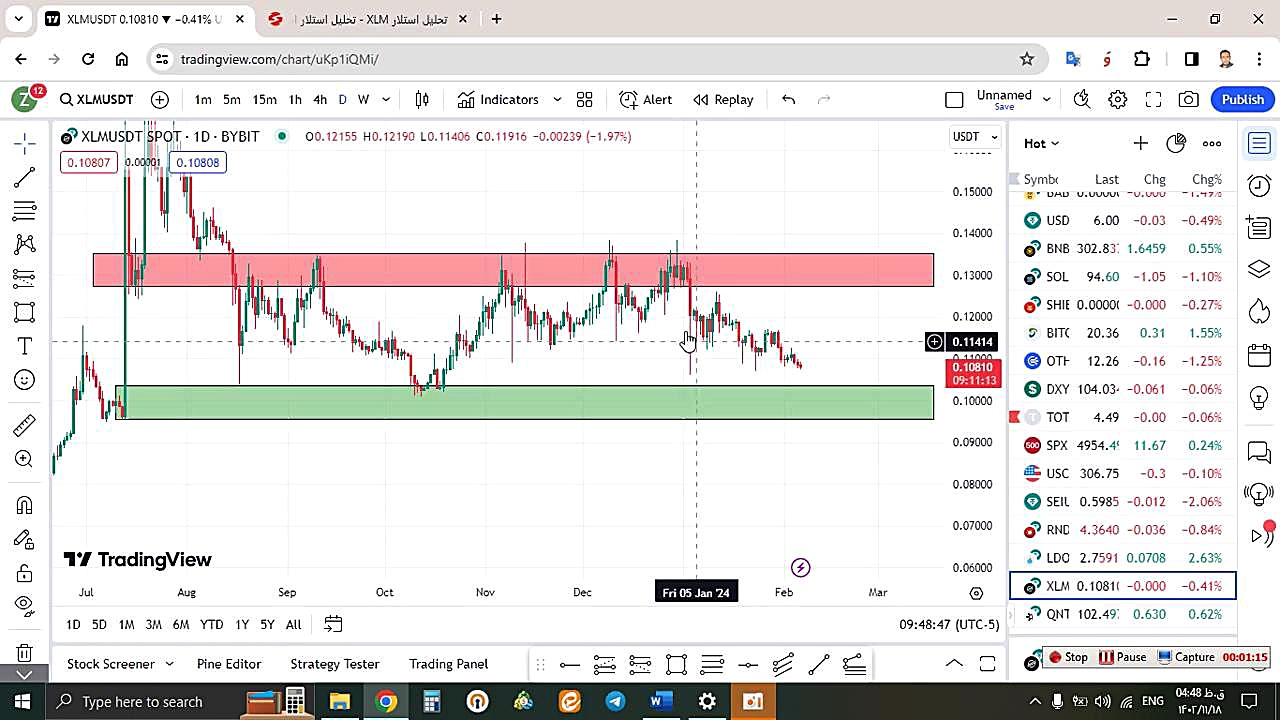Create a price Alert
Image resolution: width=1280 pixels, height=720 pixels.
646,99
